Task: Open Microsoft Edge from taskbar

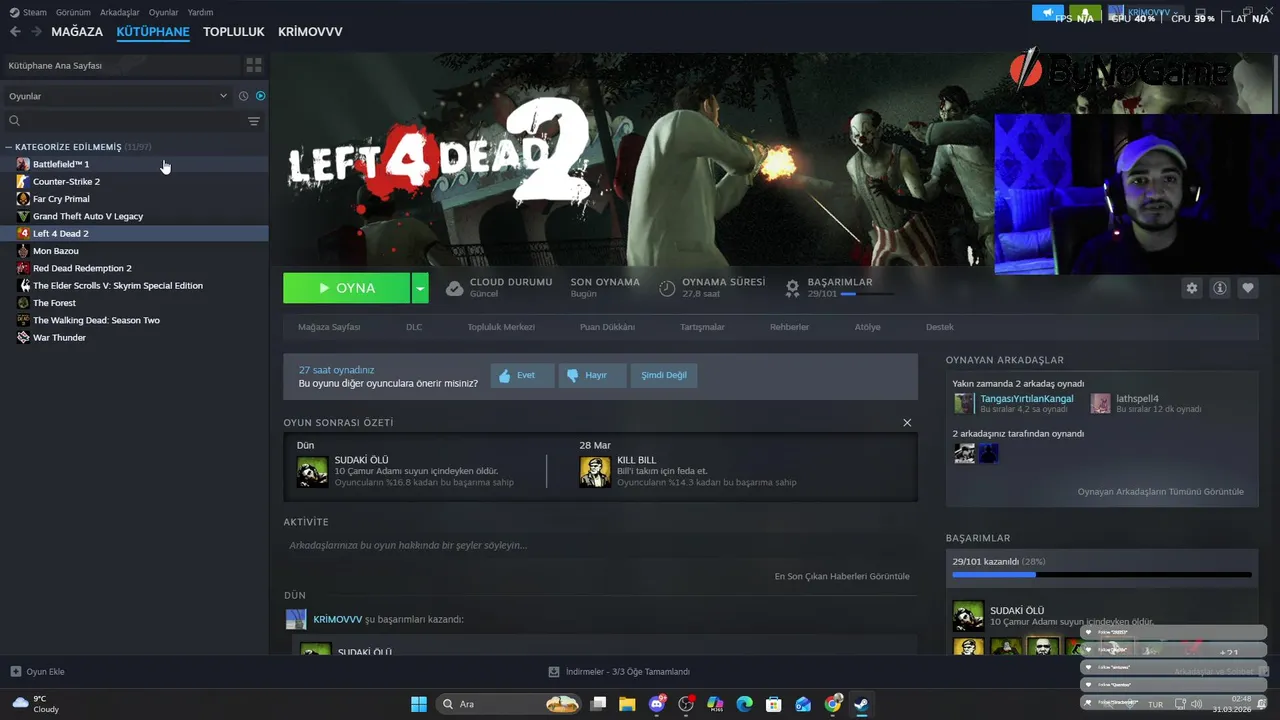Action: pos(745,704)
